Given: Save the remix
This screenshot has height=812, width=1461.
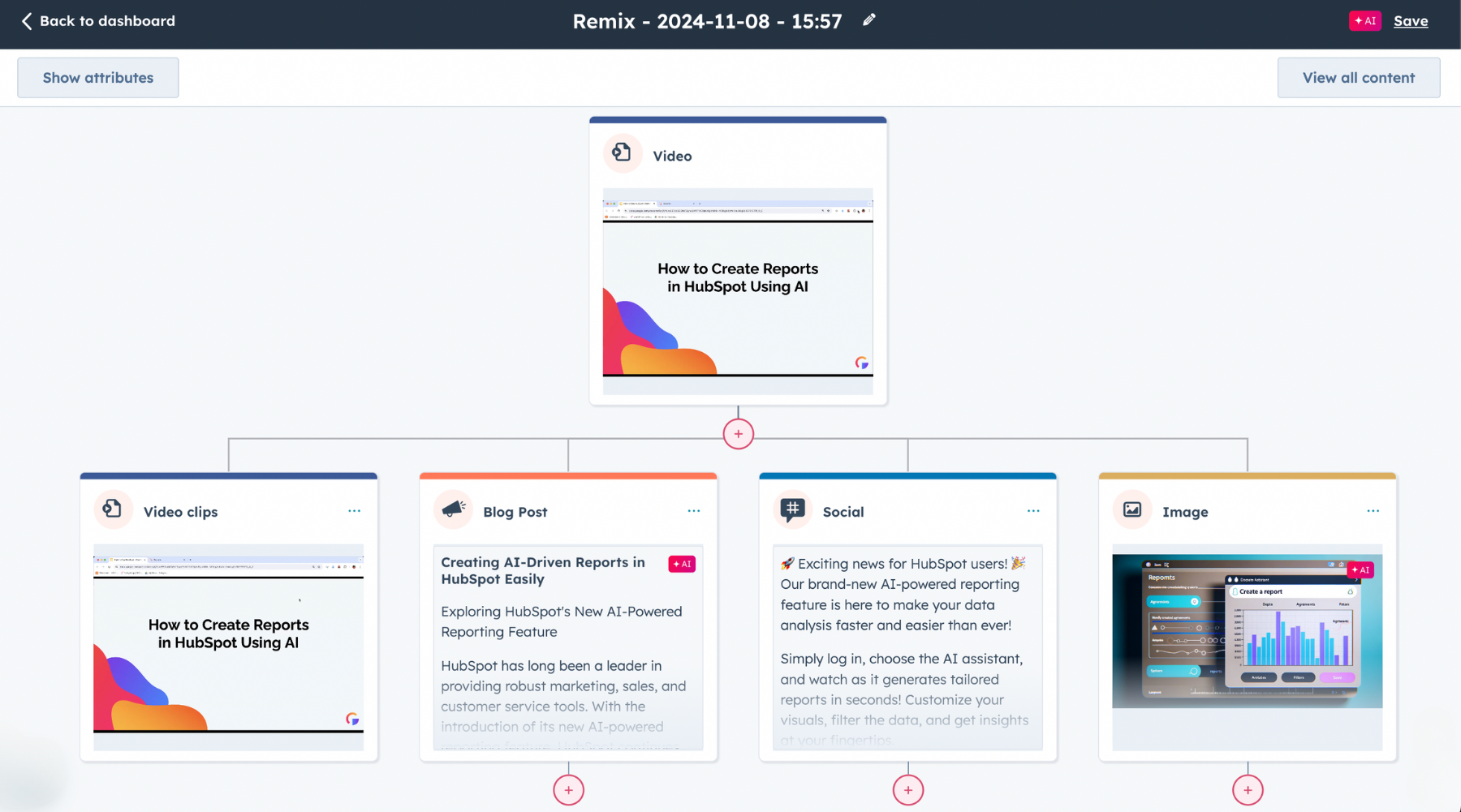Looking at the screenshot, I should [x=1411, y=21].
